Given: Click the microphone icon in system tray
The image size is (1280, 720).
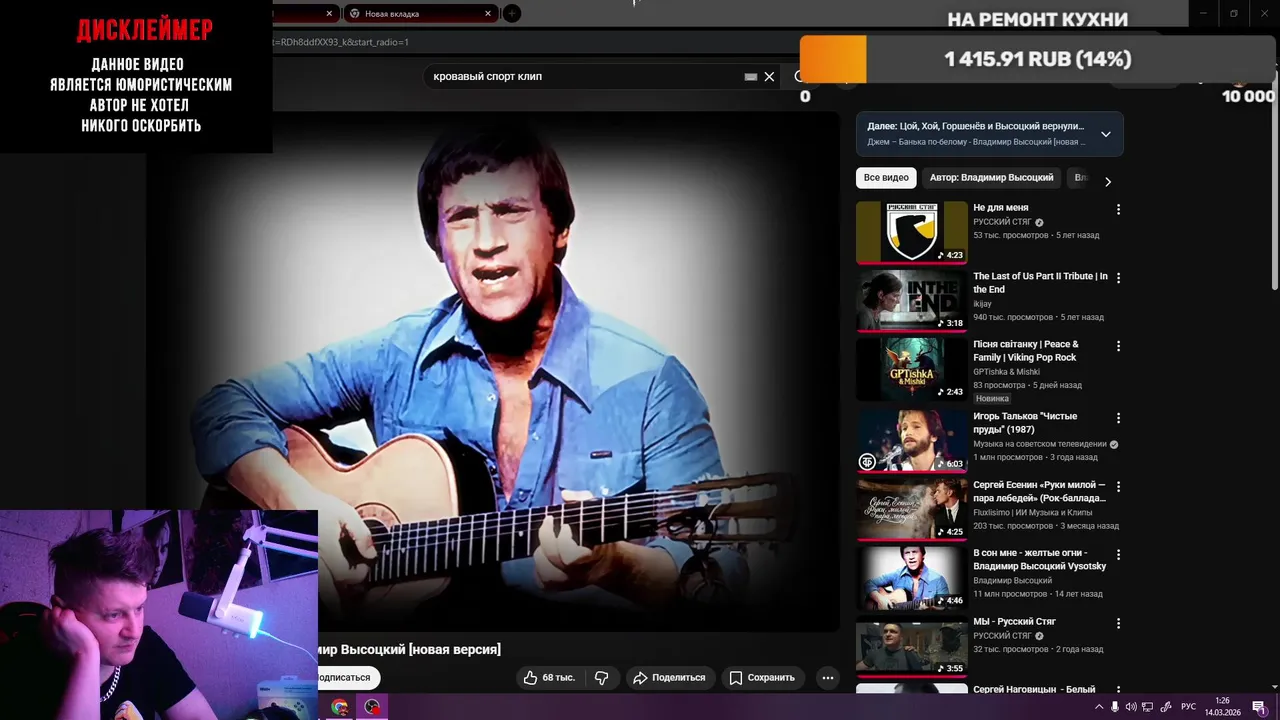Looking at the screenshot, I should [x=1115, y=707].
